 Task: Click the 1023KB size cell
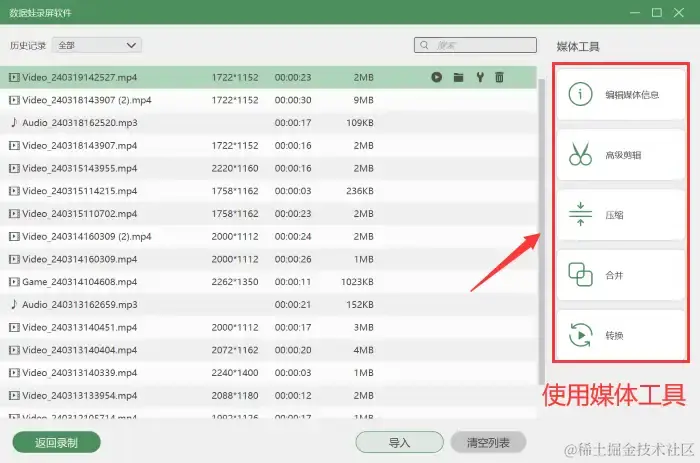(357, 282)
